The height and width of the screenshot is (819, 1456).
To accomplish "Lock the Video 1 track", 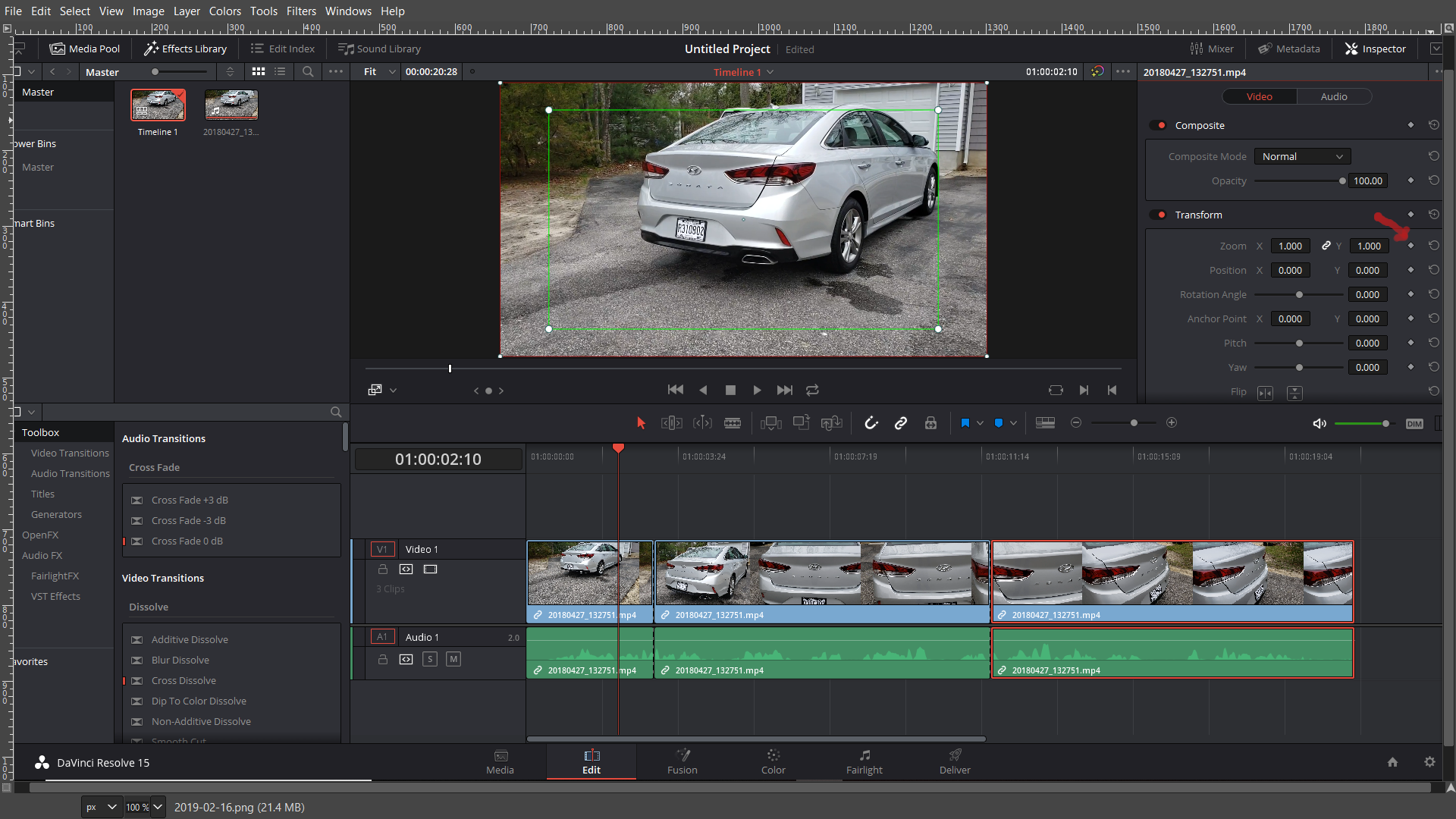I will (x=383, y=569).
